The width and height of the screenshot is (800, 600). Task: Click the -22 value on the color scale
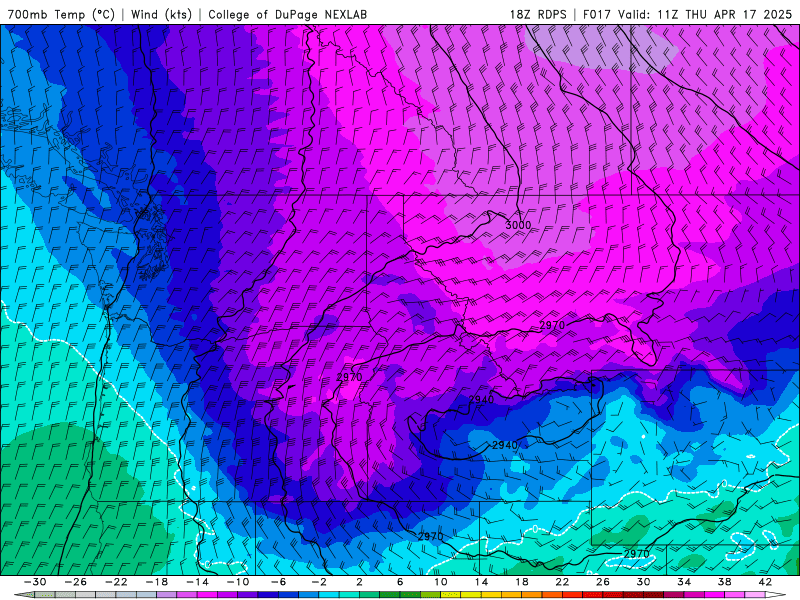[x=116, y=582]
